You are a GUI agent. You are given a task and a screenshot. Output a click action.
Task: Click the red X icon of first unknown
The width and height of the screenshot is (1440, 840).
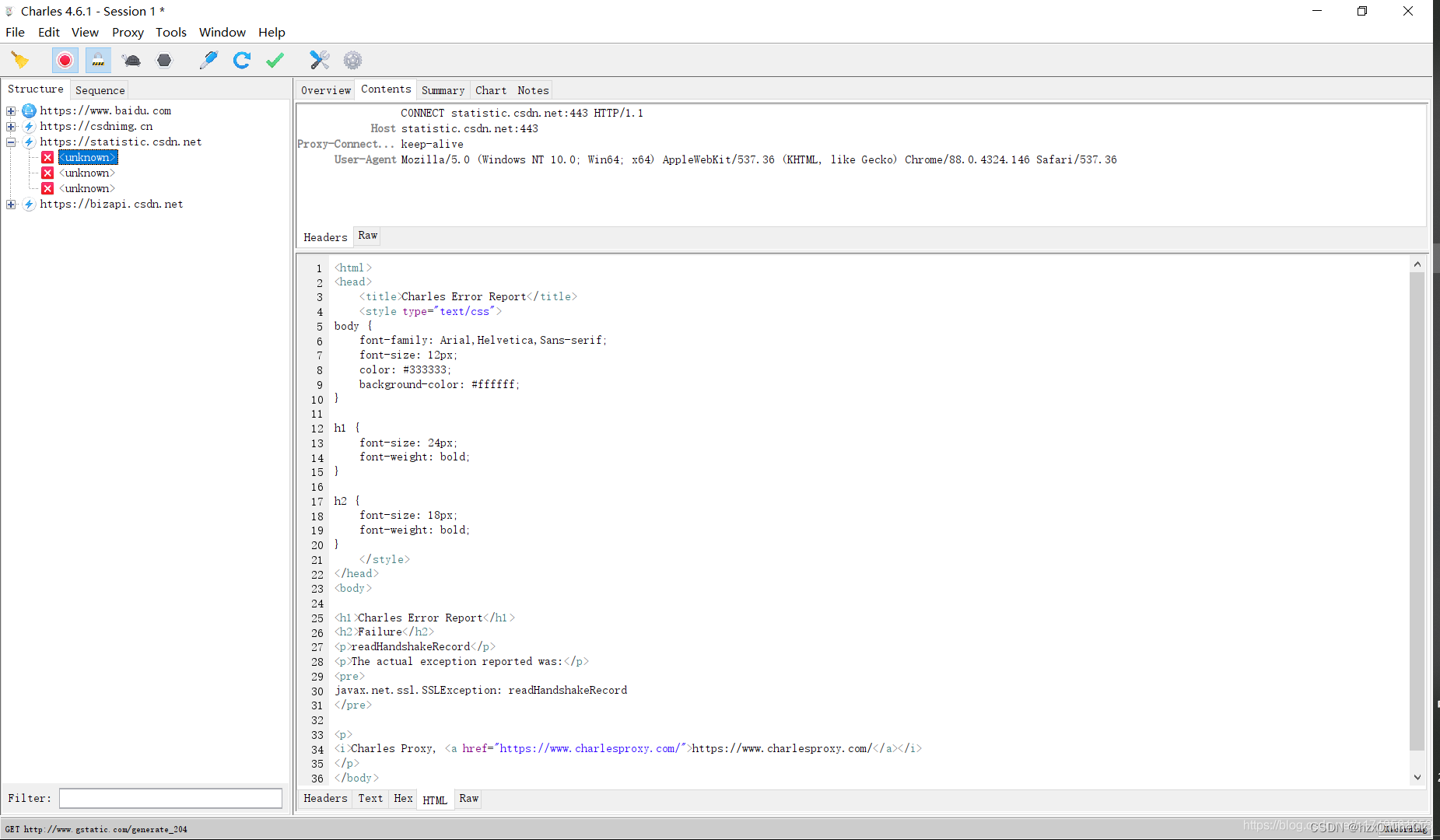(x=47, y=157)
